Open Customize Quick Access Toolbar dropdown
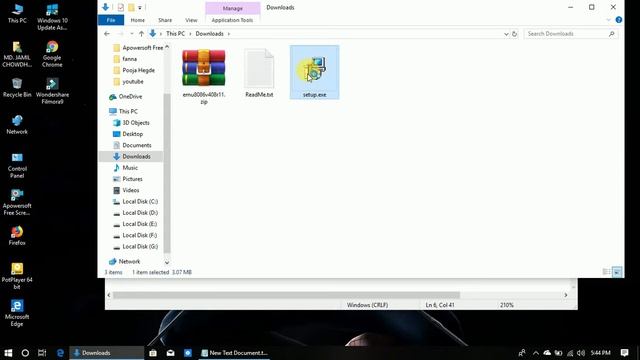This screenshot has width=640, height=360. pos(140,7)
